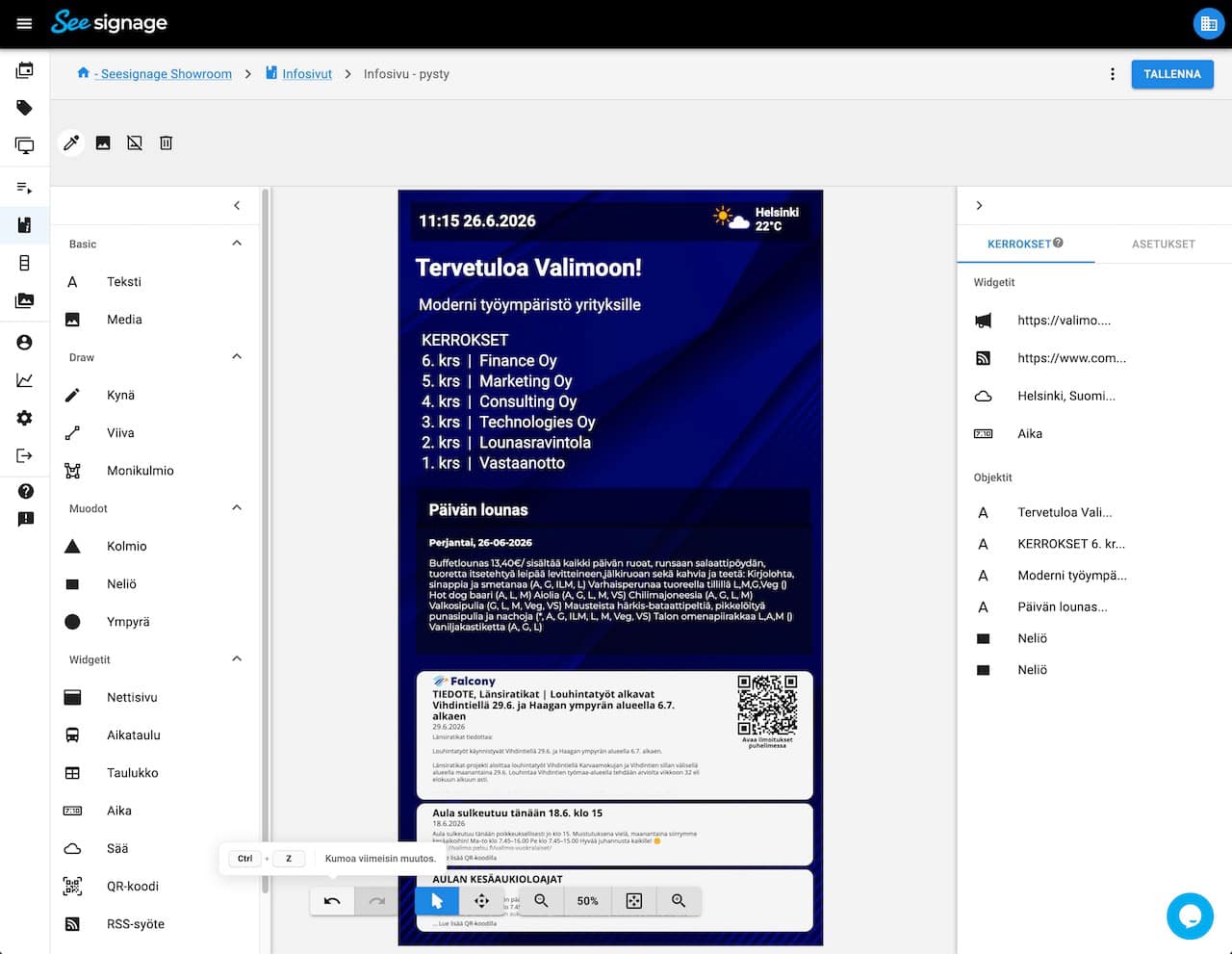Click the 50% zoom level
This screenshot has width=1232, height=954.
click(588, 901)
